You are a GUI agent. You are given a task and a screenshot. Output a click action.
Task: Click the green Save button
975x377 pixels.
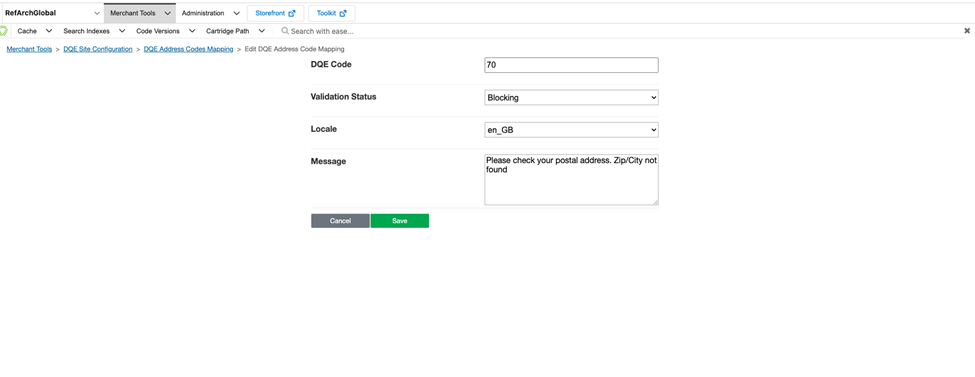[x=400, y=221]
